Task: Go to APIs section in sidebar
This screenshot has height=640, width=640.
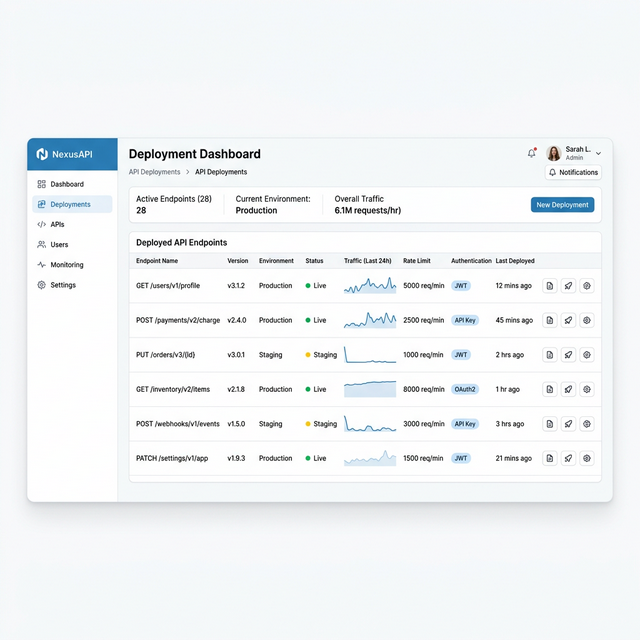Action: pyautogui.click(x=57, y=224)
